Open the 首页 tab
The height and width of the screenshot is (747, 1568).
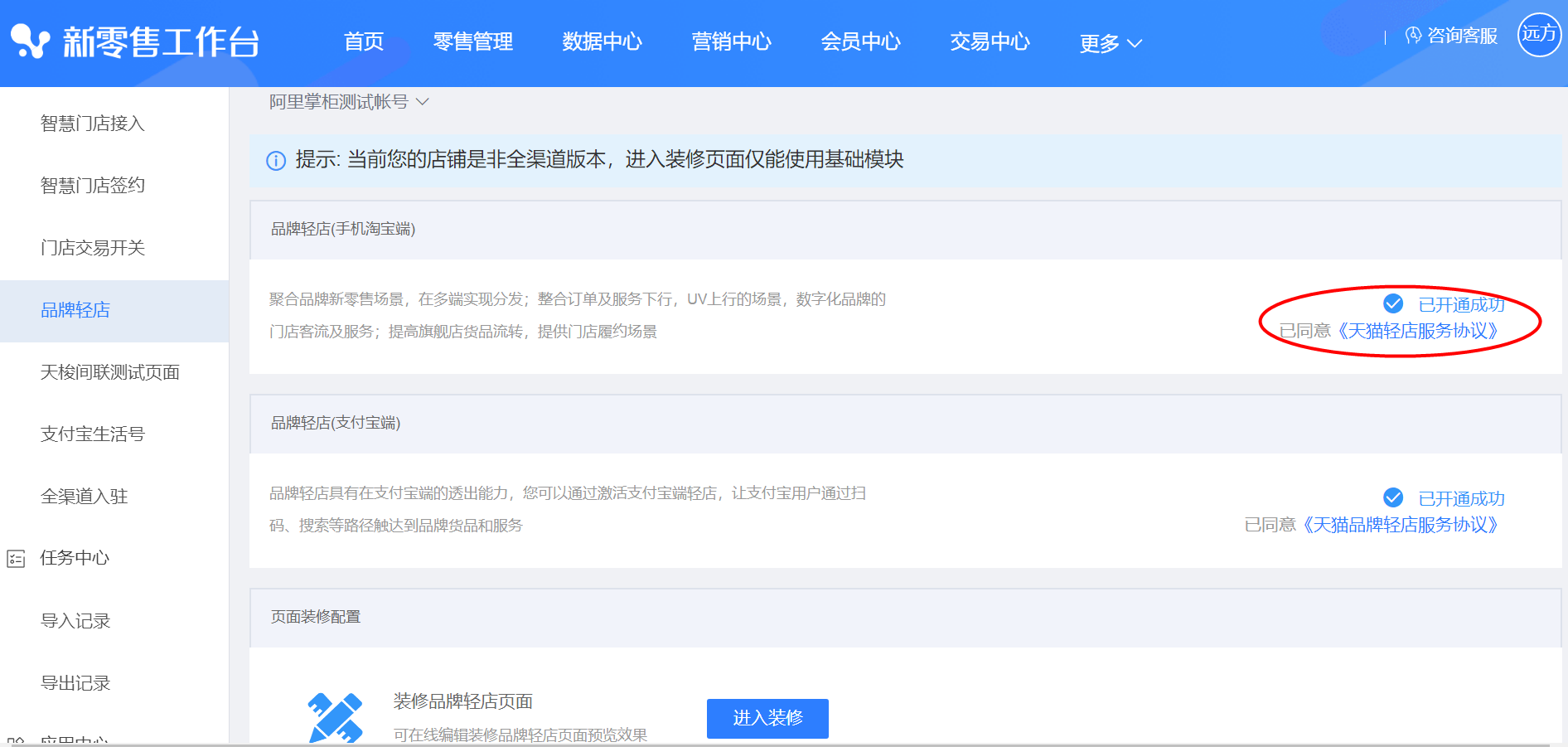(364, 41)
